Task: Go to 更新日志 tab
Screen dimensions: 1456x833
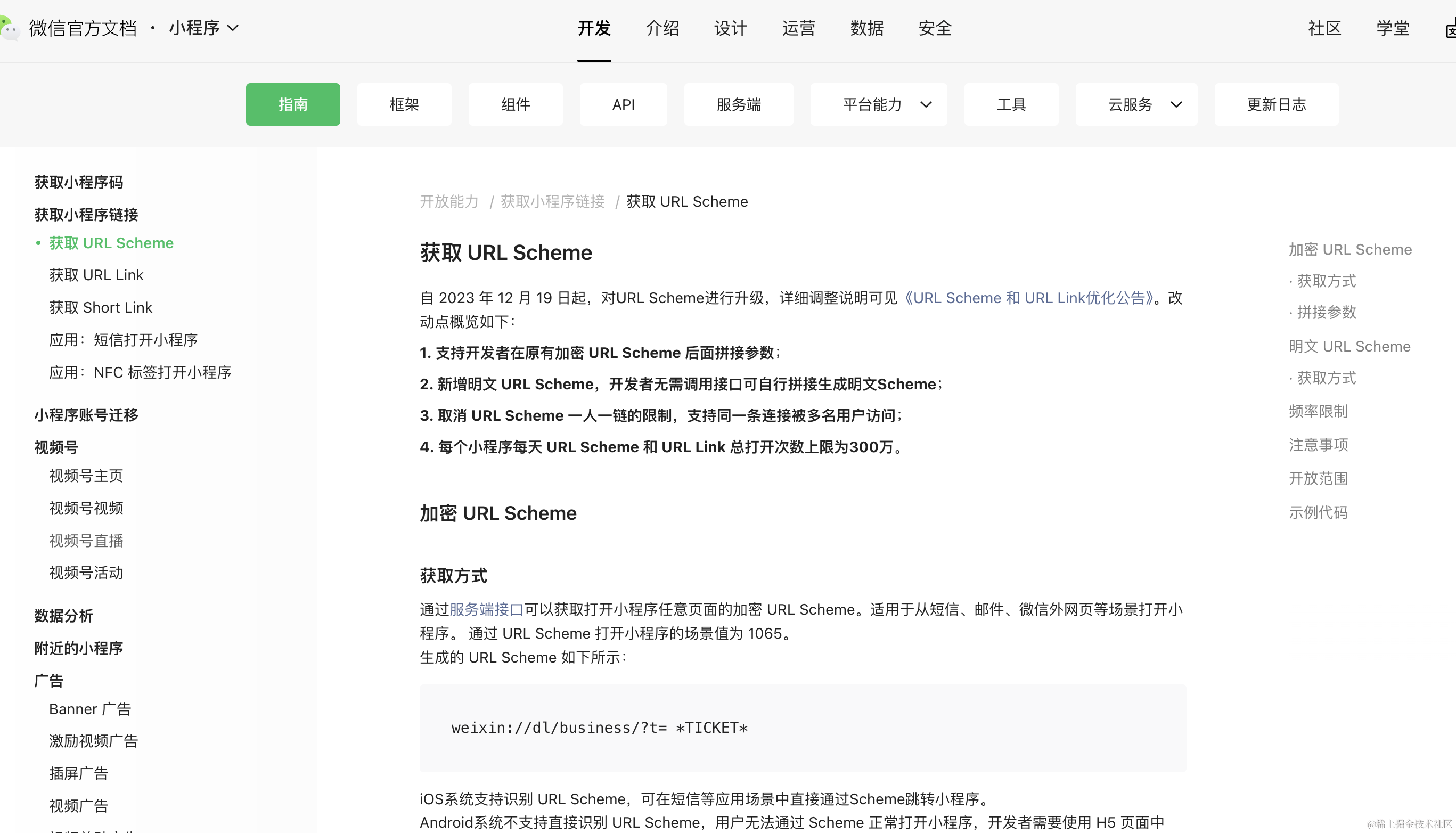Action: tap(1276, 104)
